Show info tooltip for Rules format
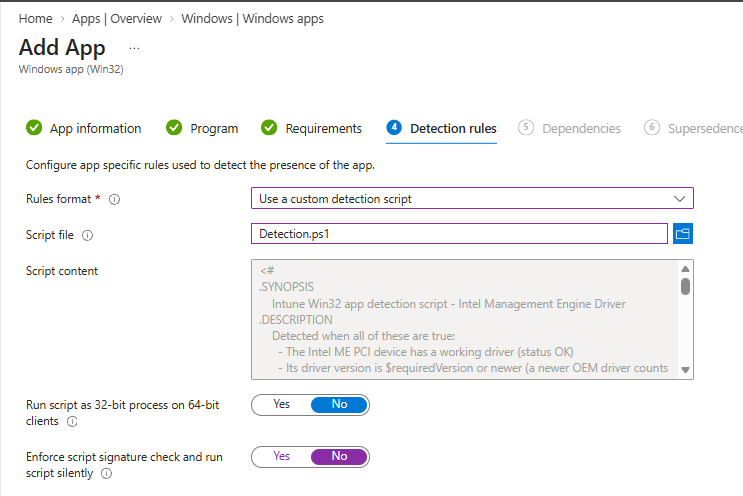Screen dimensions: 743x496 [x=114, y=199]
